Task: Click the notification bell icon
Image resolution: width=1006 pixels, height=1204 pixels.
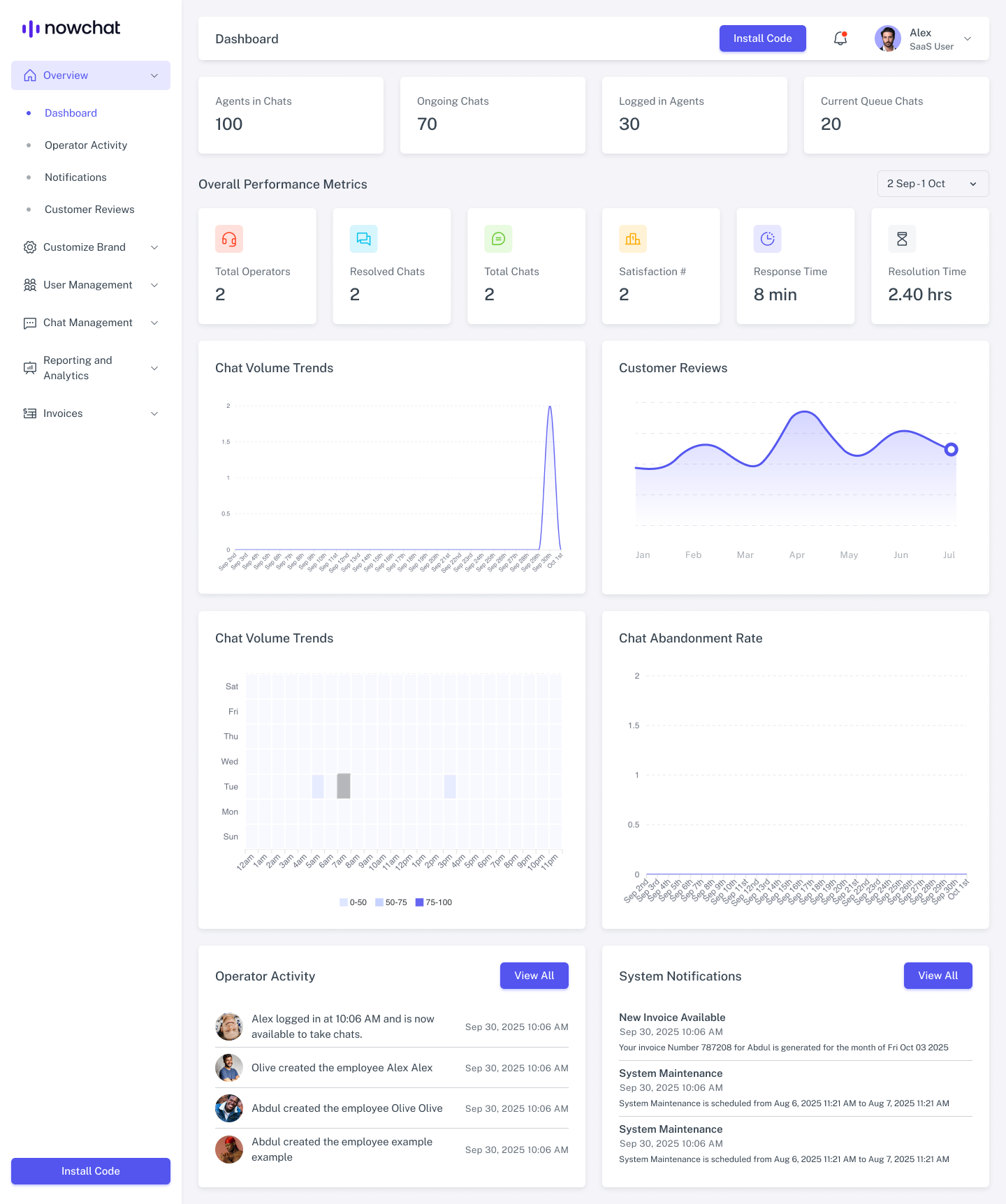Action: tap(840, 38)
